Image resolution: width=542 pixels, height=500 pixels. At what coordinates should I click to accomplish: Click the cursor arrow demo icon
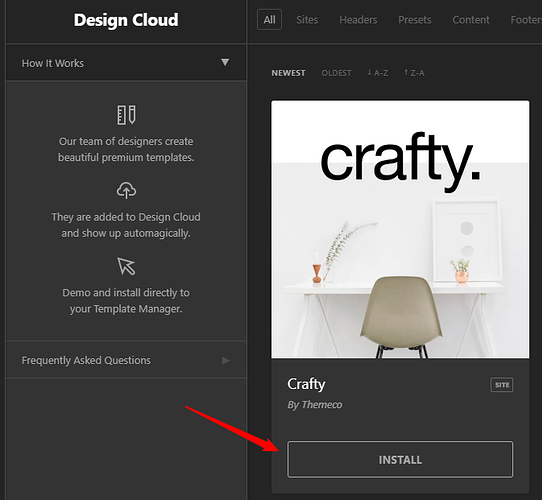point(126,266)
